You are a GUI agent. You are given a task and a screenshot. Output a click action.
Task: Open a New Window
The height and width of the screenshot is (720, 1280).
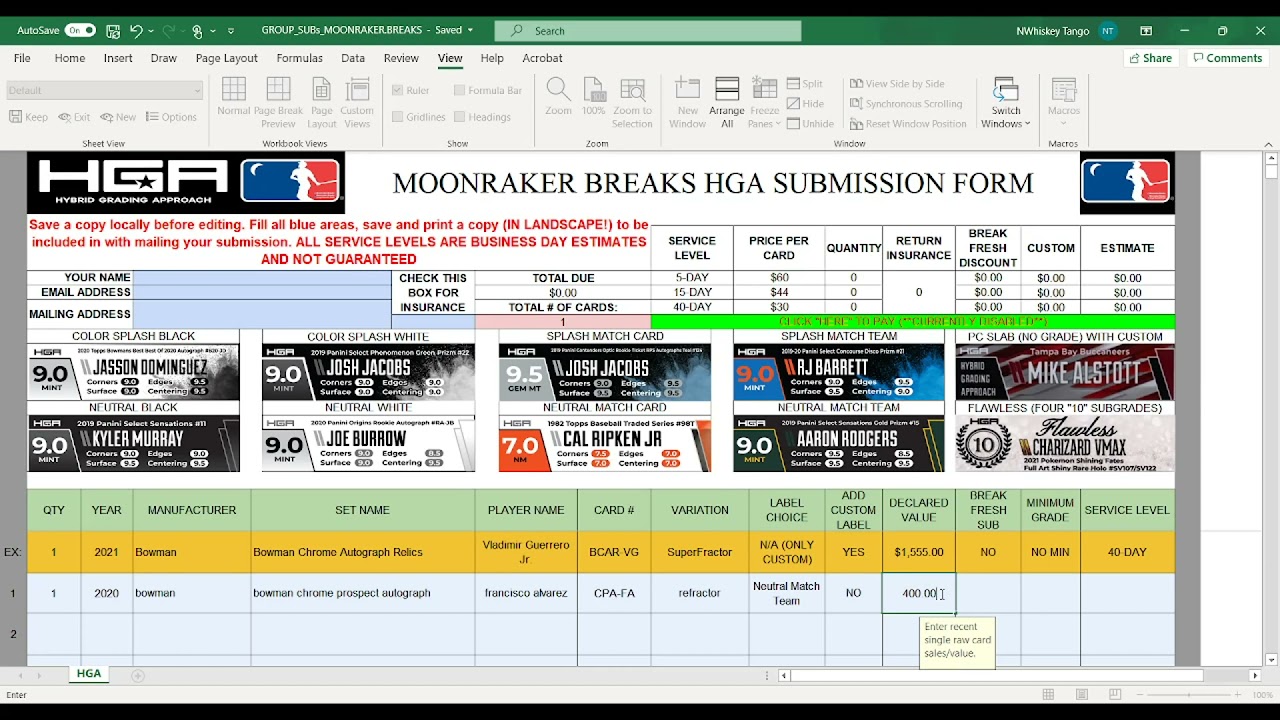point(687,103)
